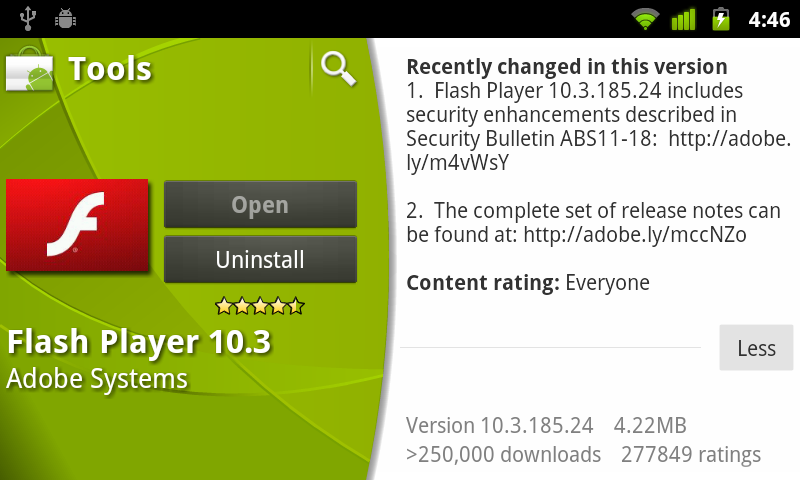This screenshot has width=800, height=480.
Task: Tap the cellular signal bars icon
Action: [x=683, y=19]
